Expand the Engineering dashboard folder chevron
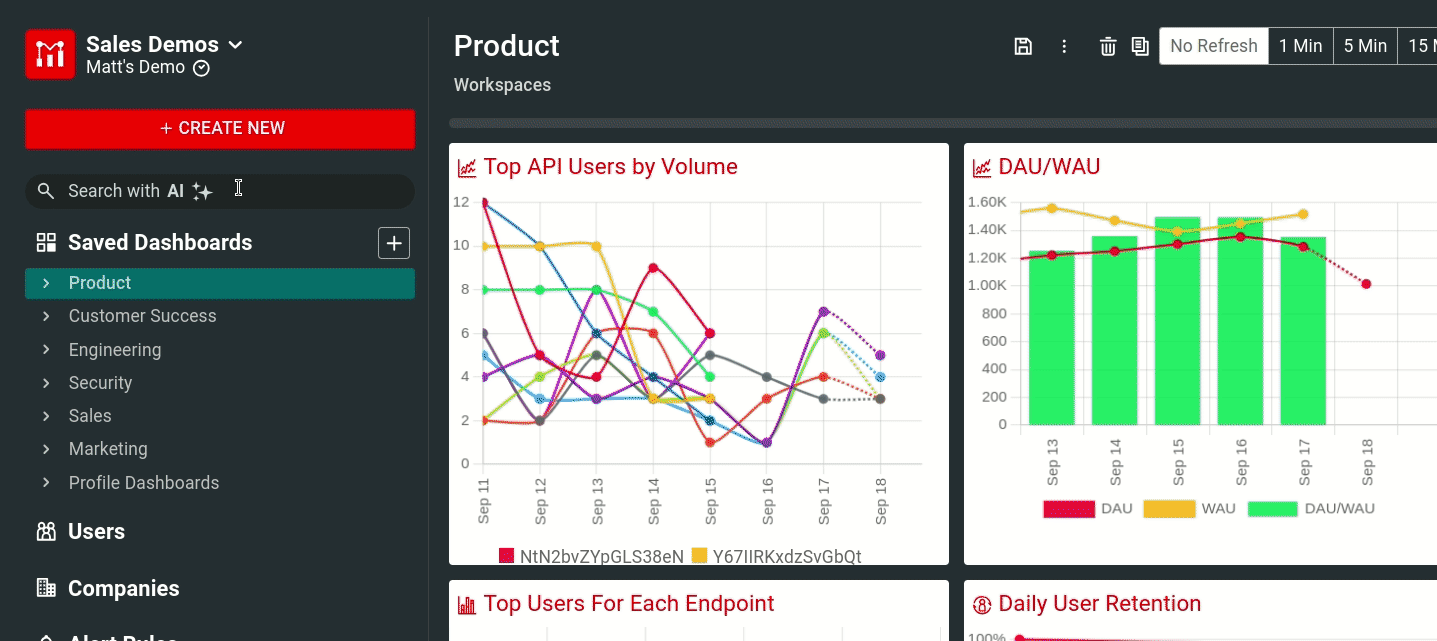 tap(46, 350)
